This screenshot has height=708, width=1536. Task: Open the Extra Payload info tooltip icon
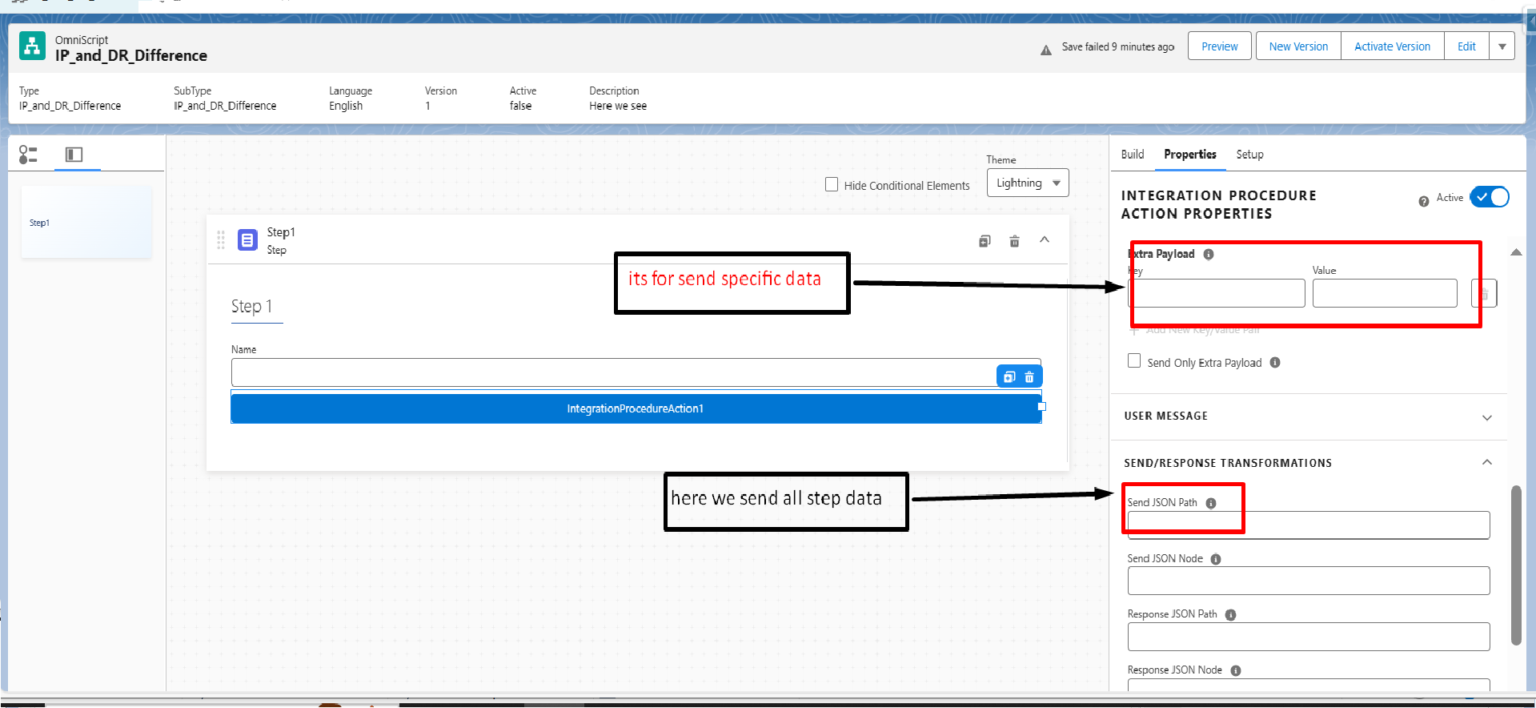coord(1207,254)
